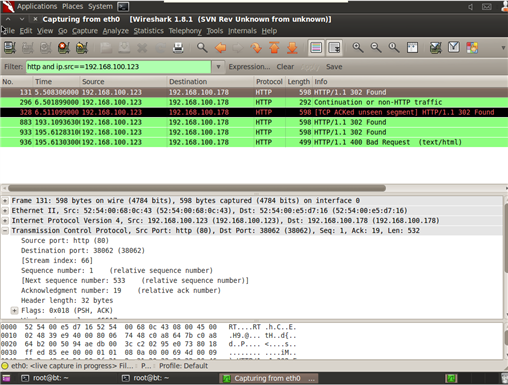Select packet 328 TCP ACKed unseen segment
This screenshot has width=508, height=385.
click(254, 112)
